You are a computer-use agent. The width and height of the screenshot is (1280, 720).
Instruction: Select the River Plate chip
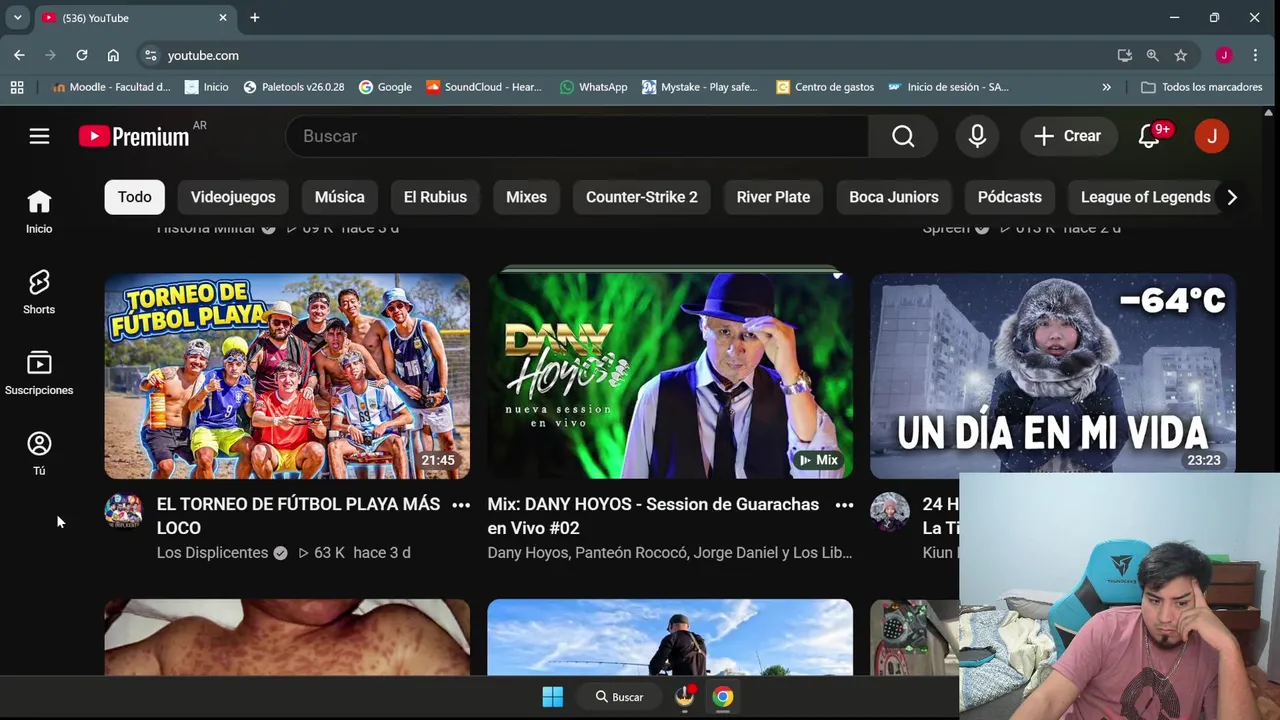pos(773,197)
